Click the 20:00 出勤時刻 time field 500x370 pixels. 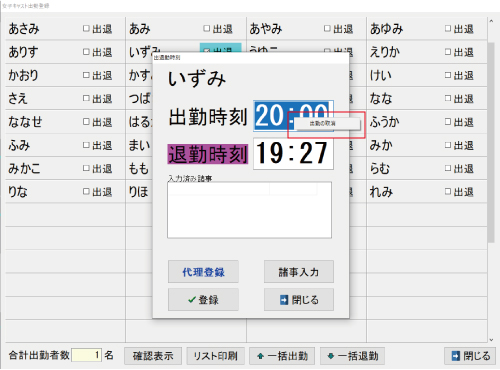[293, 115]
